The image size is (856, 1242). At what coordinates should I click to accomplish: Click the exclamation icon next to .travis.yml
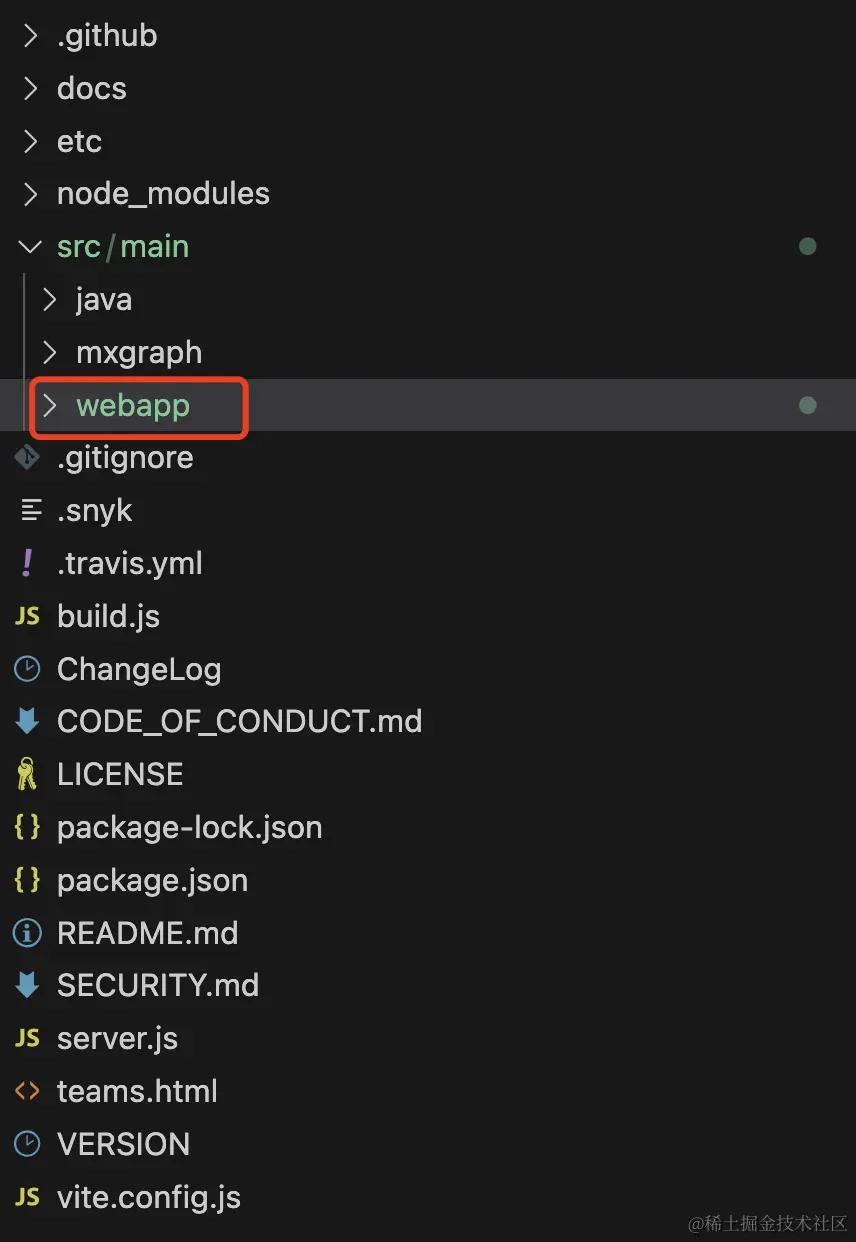(x=27, y=563)
